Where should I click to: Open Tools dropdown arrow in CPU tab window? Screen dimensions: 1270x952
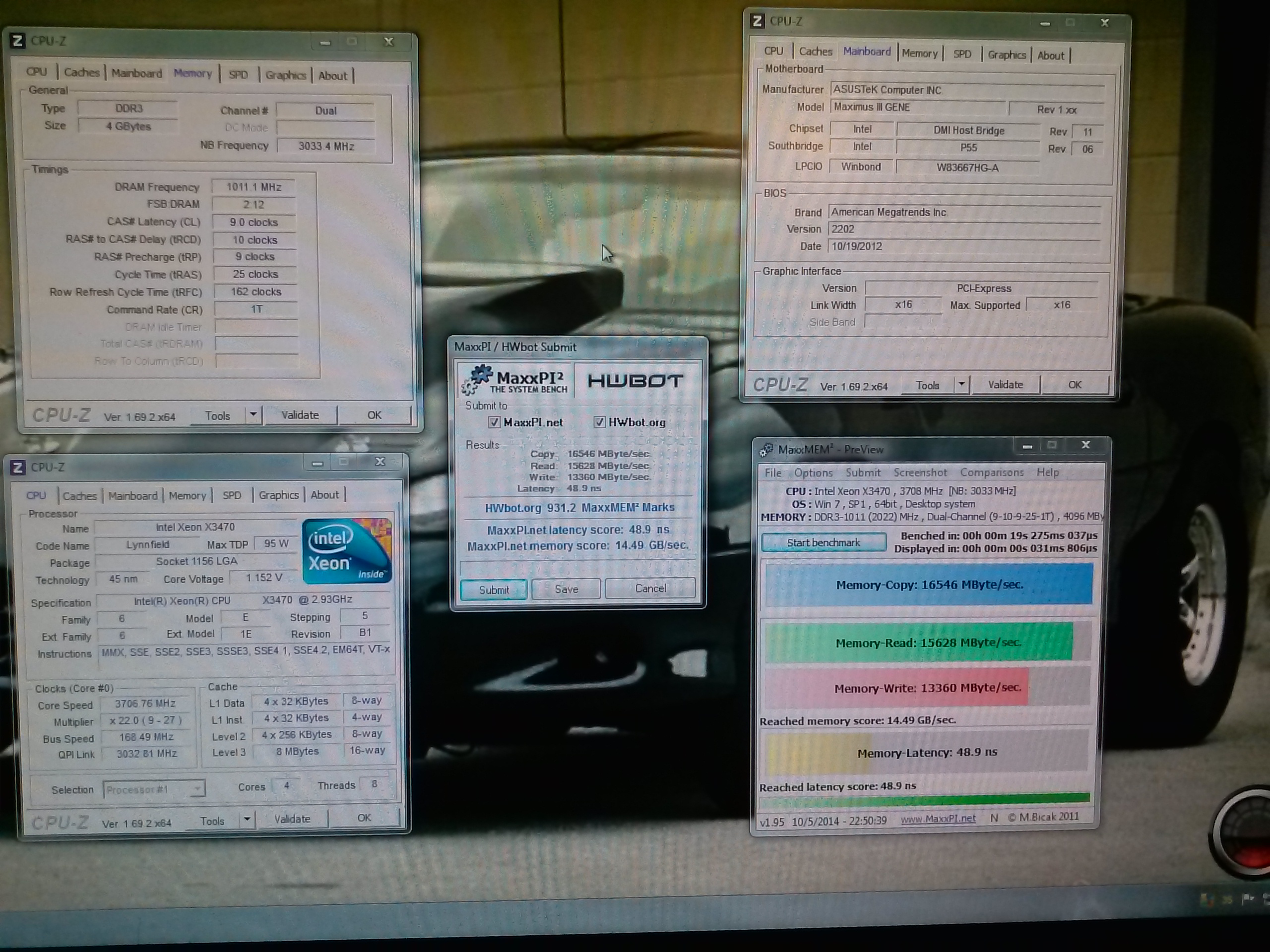(x=247, y=820)
